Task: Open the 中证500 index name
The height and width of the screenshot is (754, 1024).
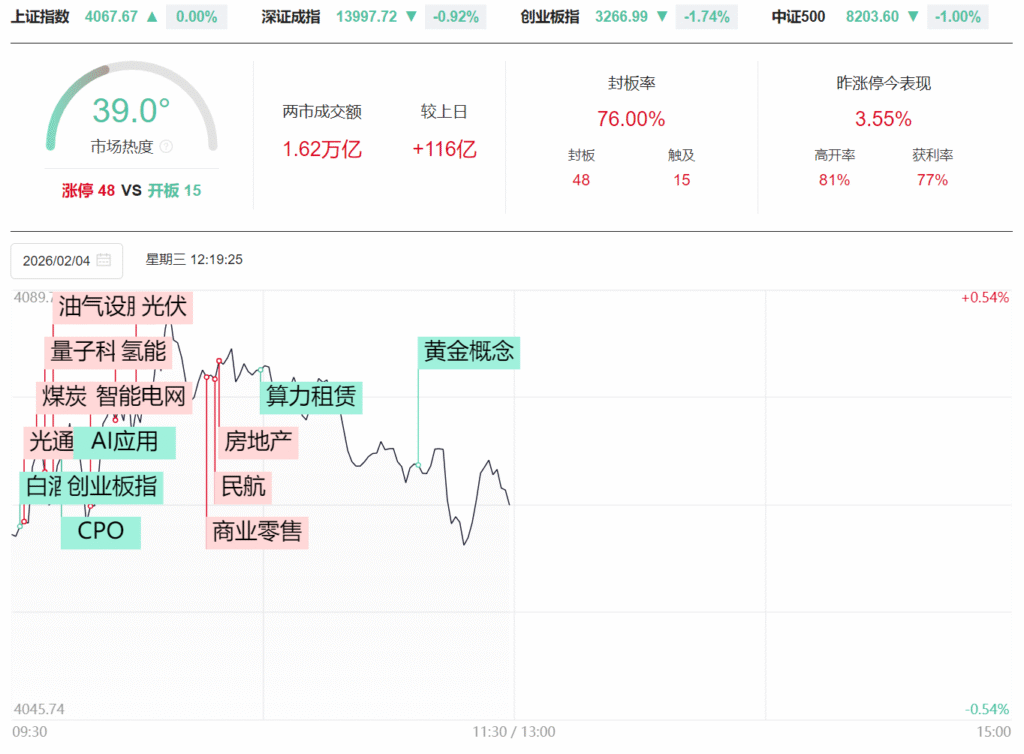Action: (799, 17)
